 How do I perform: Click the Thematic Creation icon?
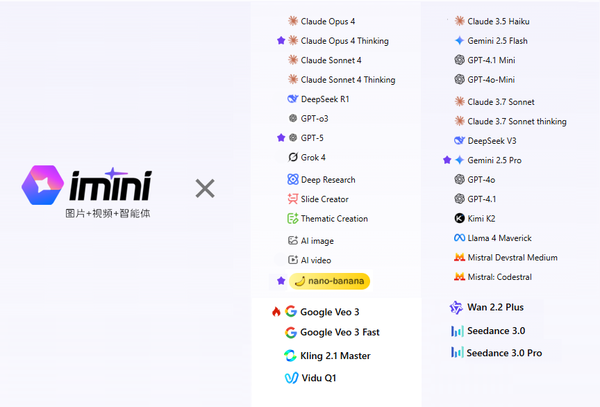[x=293, y=218]
